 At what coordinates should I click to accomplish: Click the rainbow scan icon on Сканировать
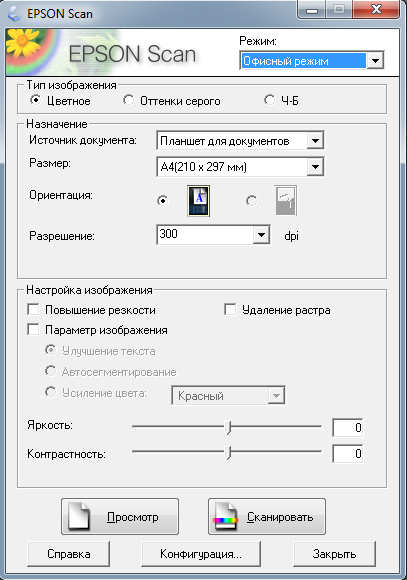(225, 516)
